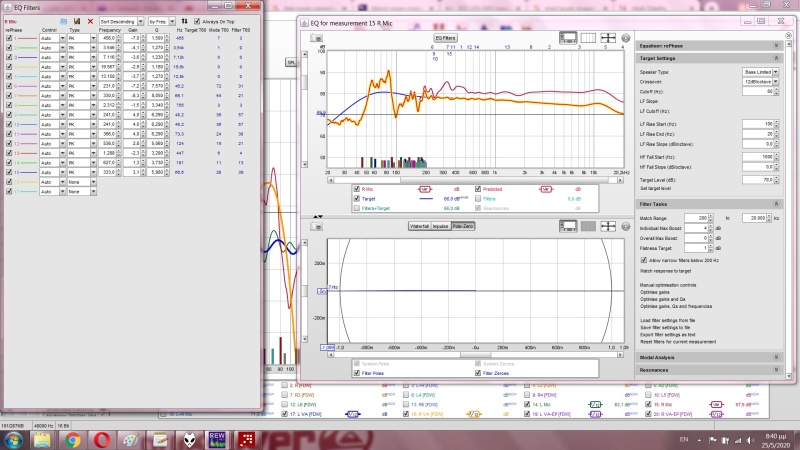Click the red X delete filters icon
This screenshot has width=800, height=450.
(x=90, y=20)
